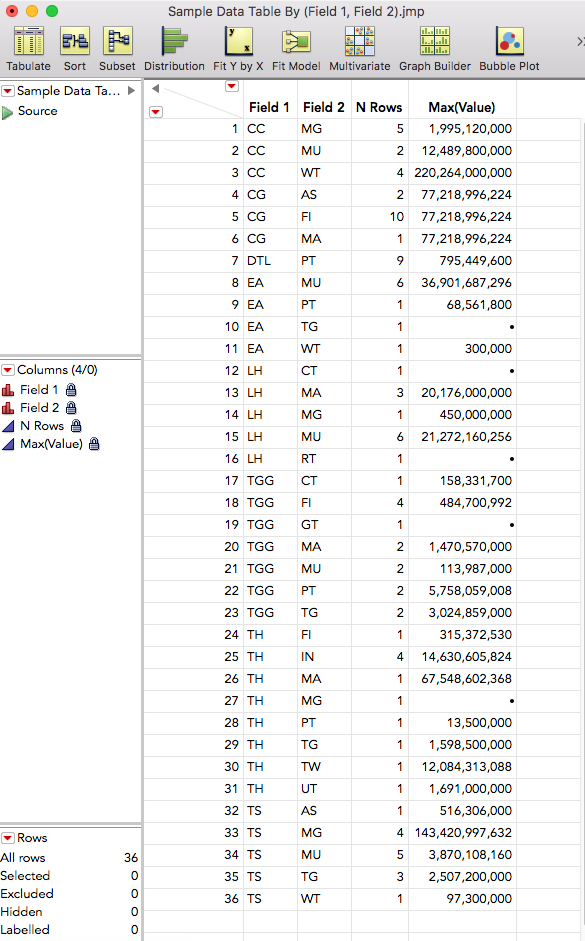Select row number 13 in the table

[232, 392]
